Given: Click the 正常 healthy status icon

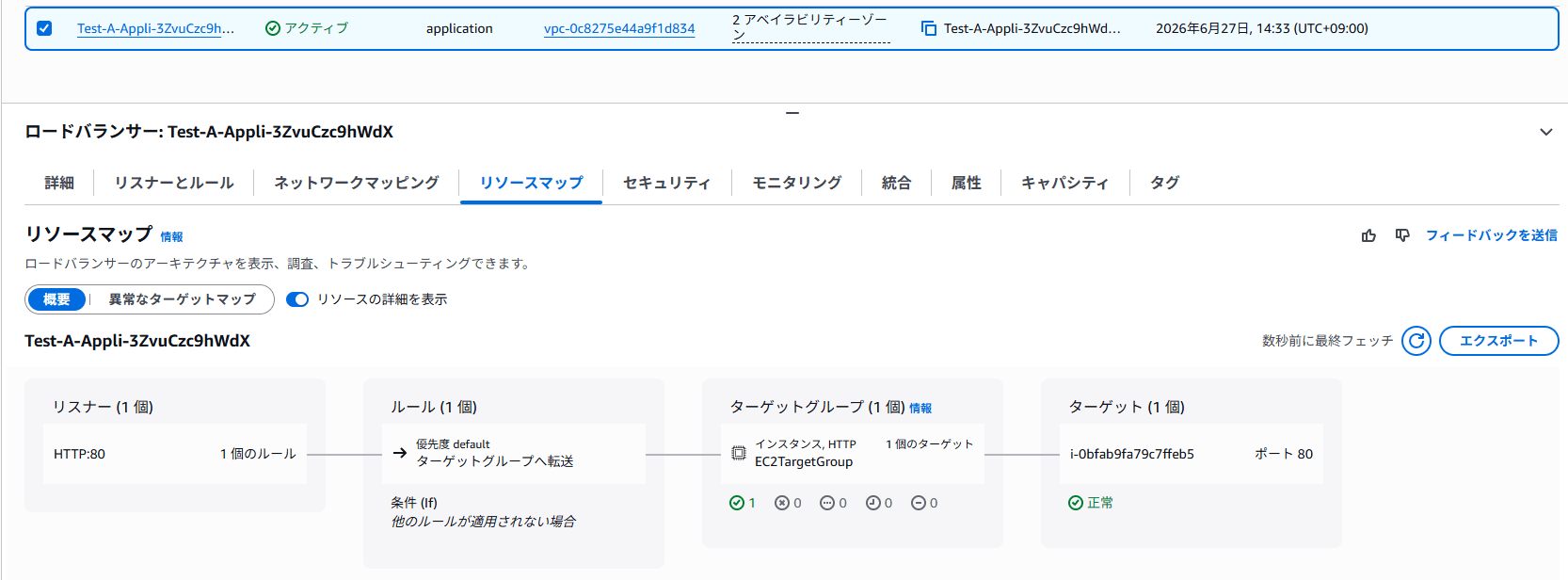Looking at the screenshot, I should coord(1076,503).
